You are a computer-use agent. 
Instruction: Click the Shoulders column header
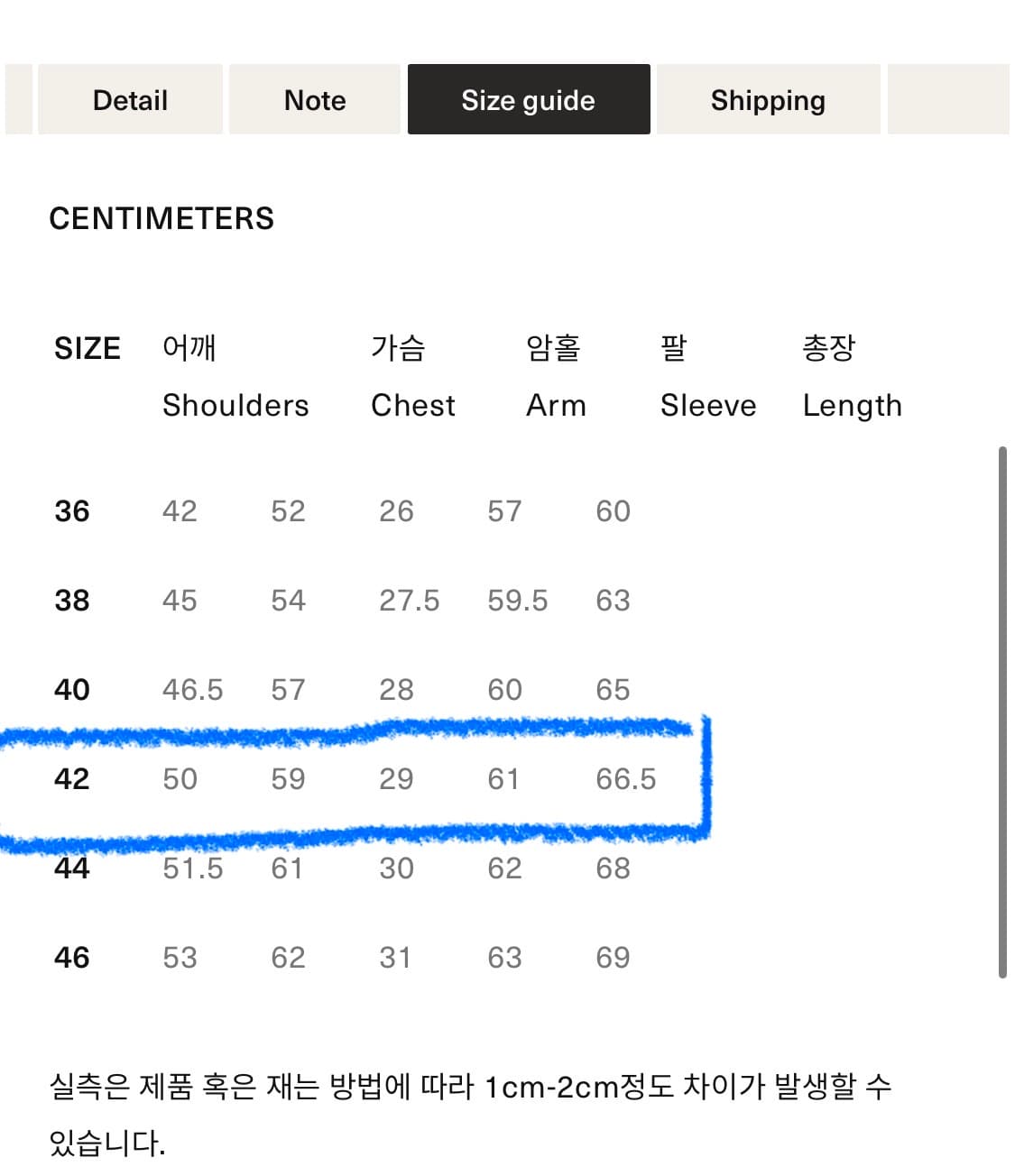(x=235, y=405)
